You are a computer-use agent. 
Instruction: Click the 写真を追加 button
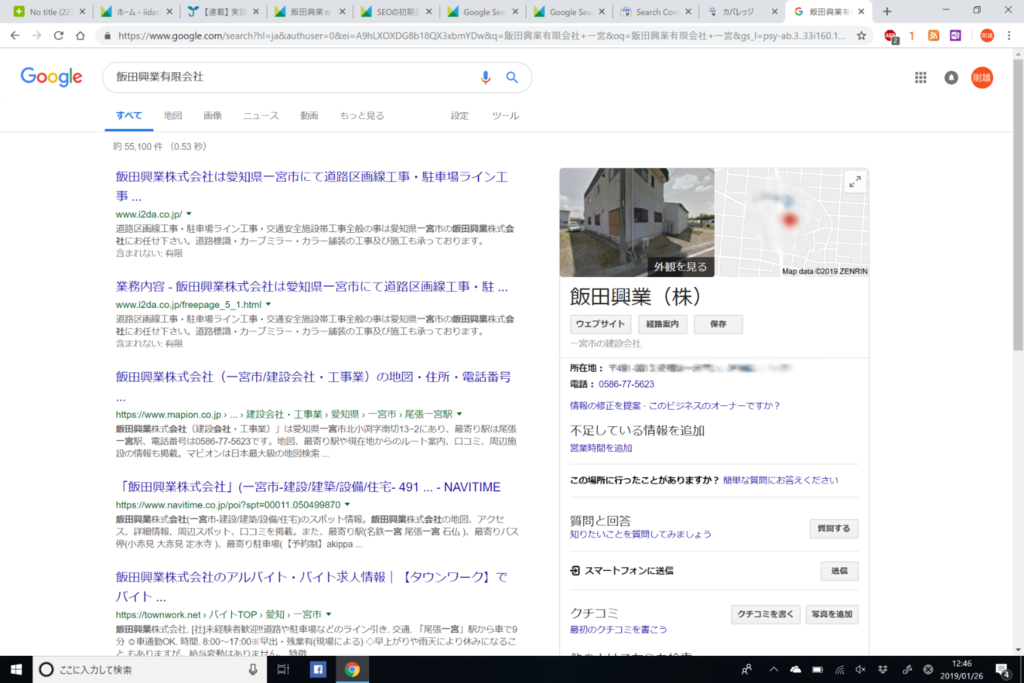tap(832, 614)
